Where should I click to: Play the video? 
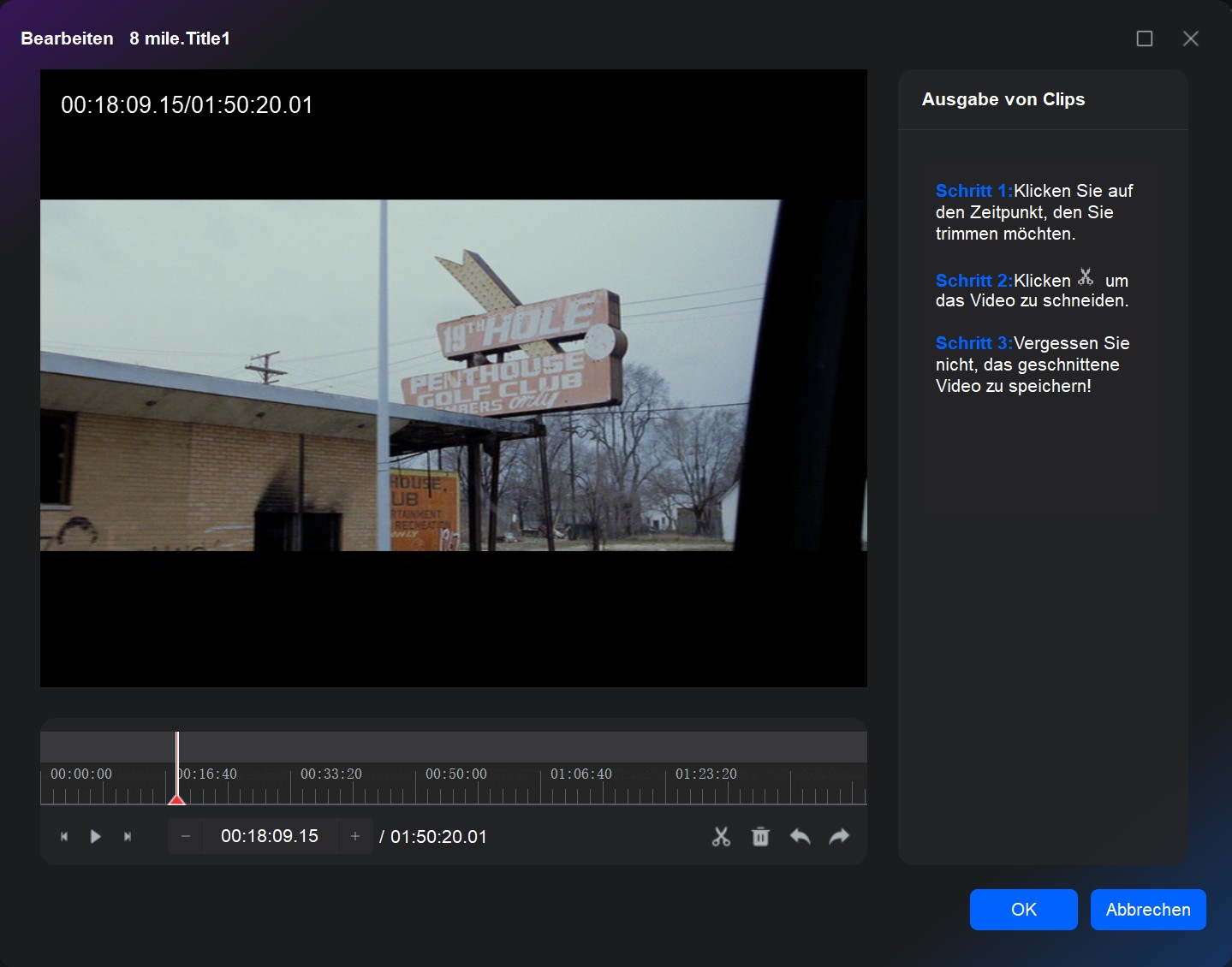[x=96, y=836]
